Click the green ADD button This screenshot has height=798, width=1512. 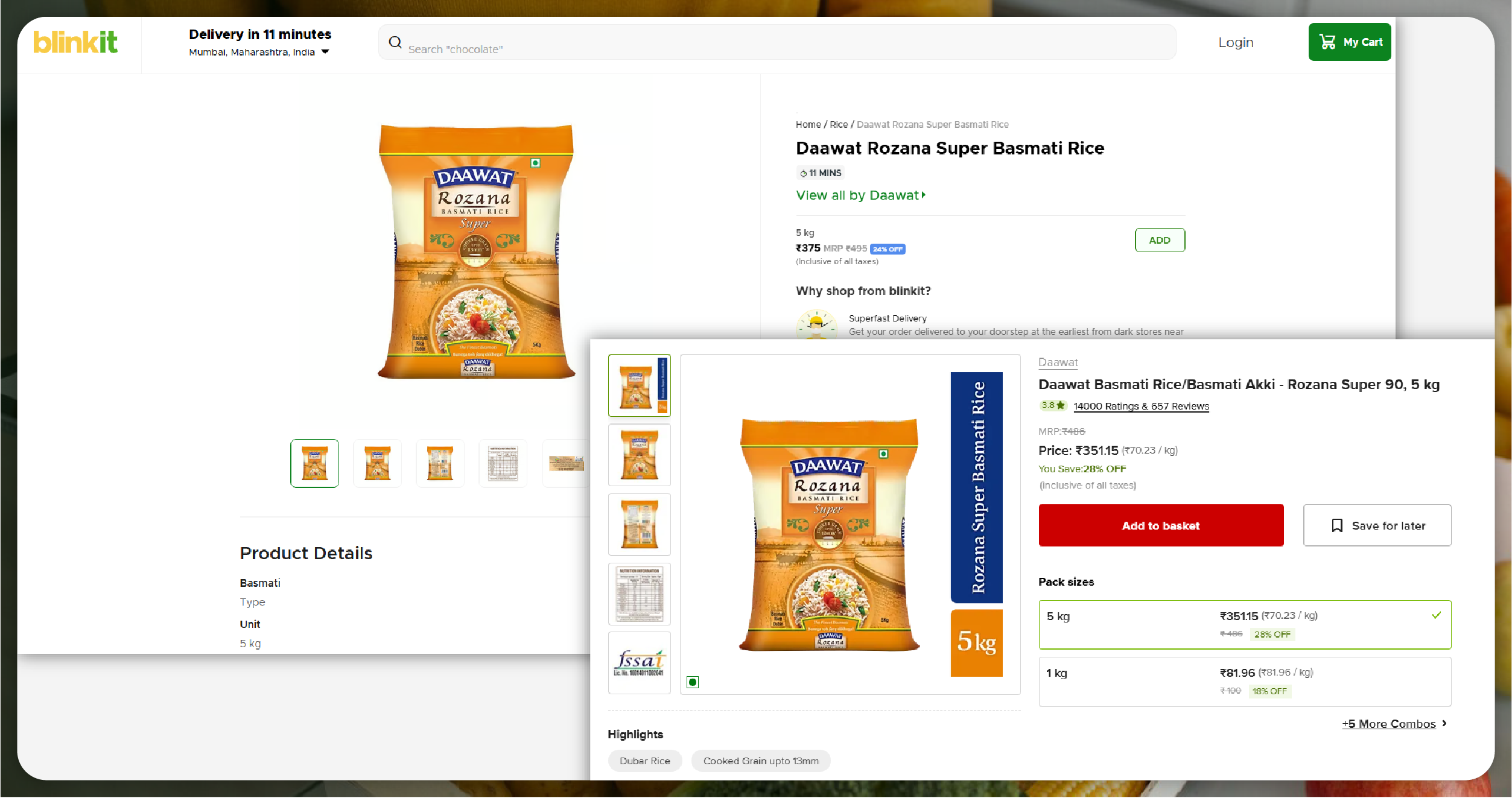tap(1159, 240)
